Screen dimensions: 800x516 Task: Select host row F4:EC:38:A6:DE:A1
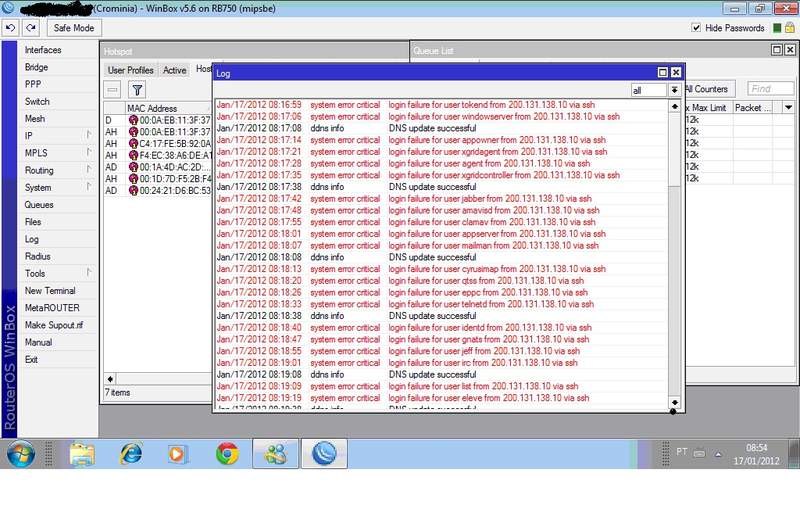(x=158, y=155)
